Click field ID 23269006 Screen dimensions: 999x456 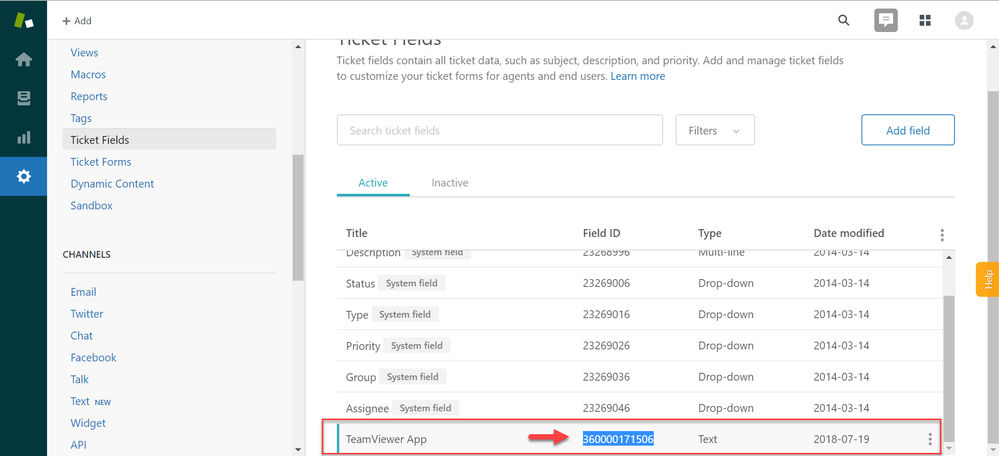coord(607,283)
